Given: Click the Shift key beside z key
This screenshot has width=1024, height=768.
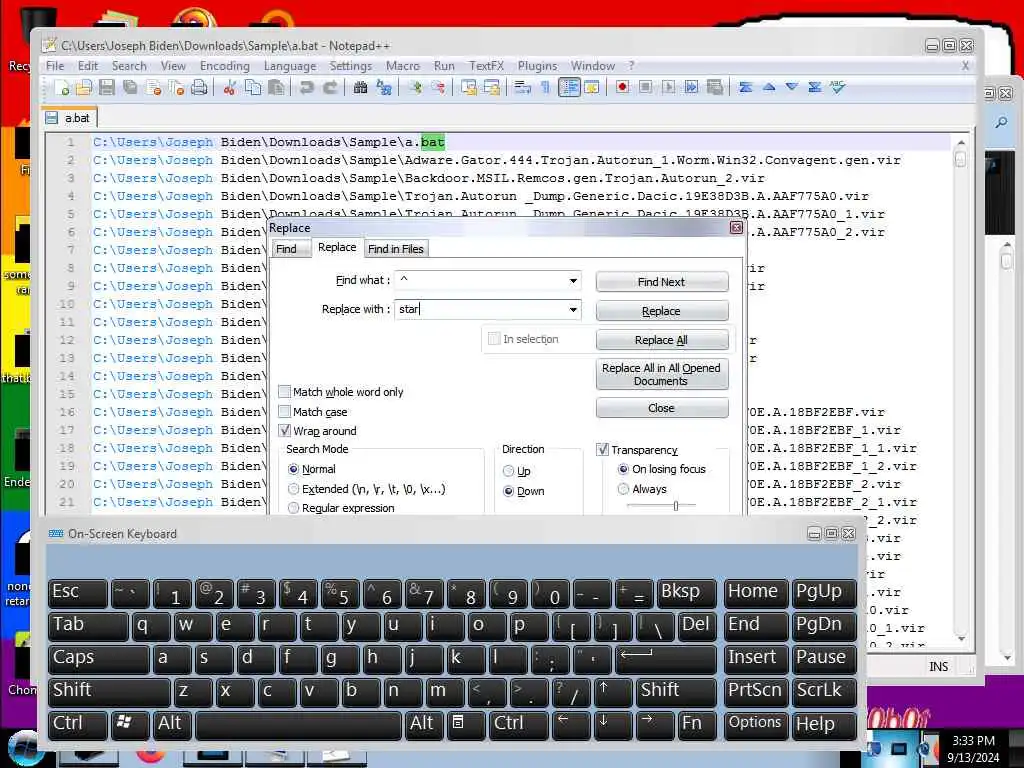Looking at the screenshot, I should pyautogui.click(x=109, y=692).
